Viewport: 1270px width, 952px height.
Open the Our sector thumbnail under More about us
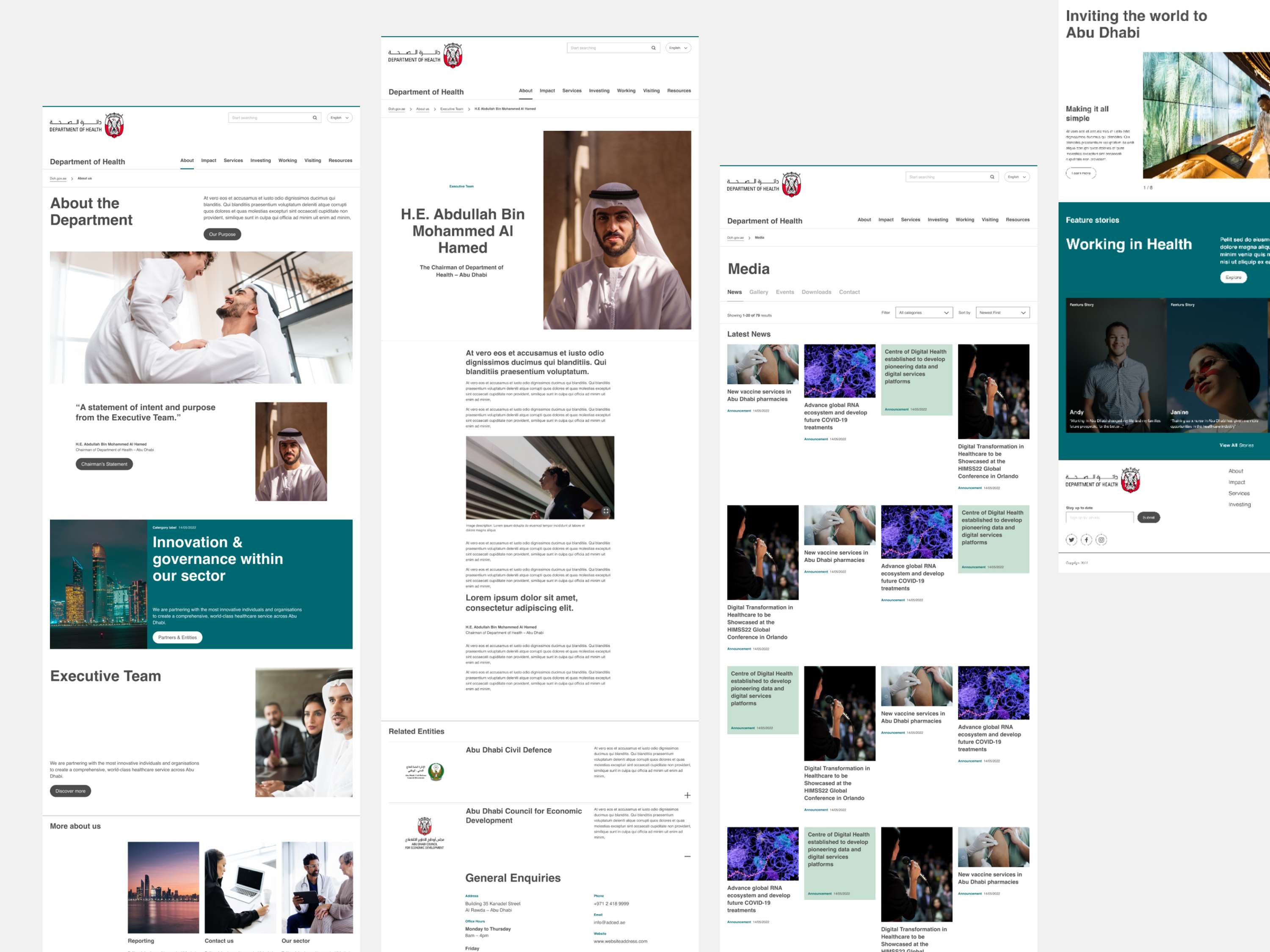317,887
